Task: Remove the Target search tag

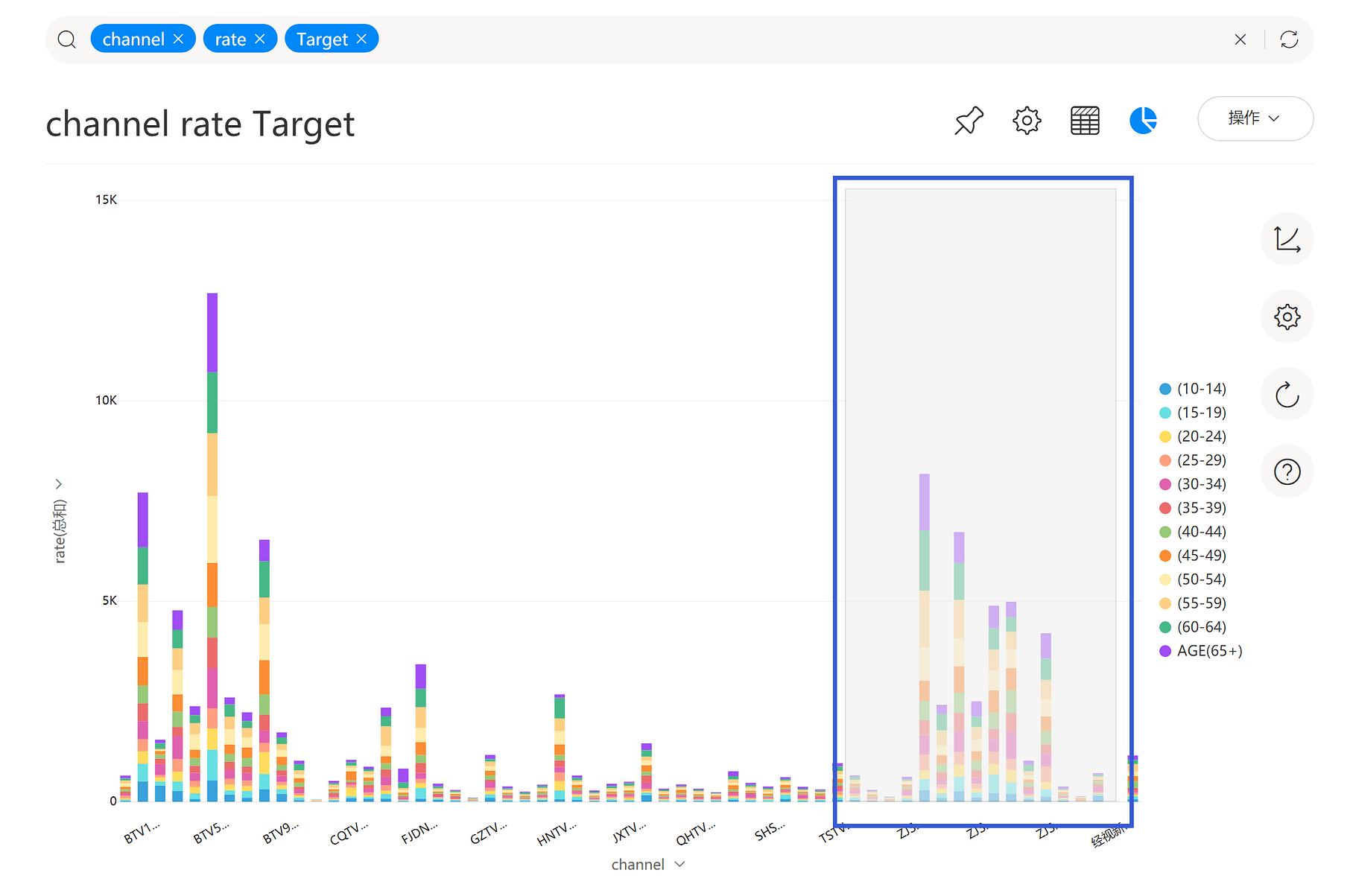Action: tap(361, 39)
